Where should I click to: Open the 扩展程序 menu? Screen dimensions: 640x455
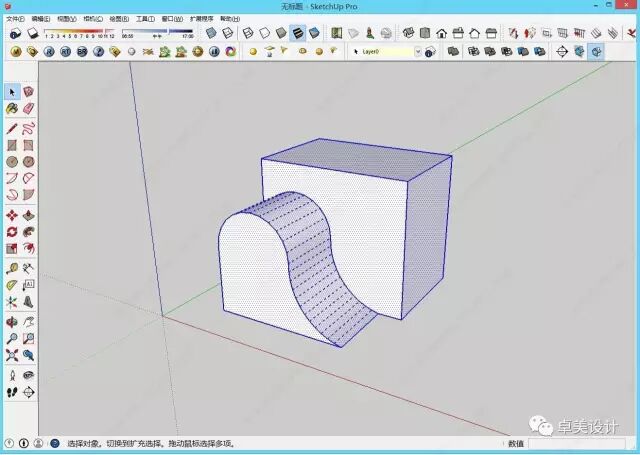[202, 19]
